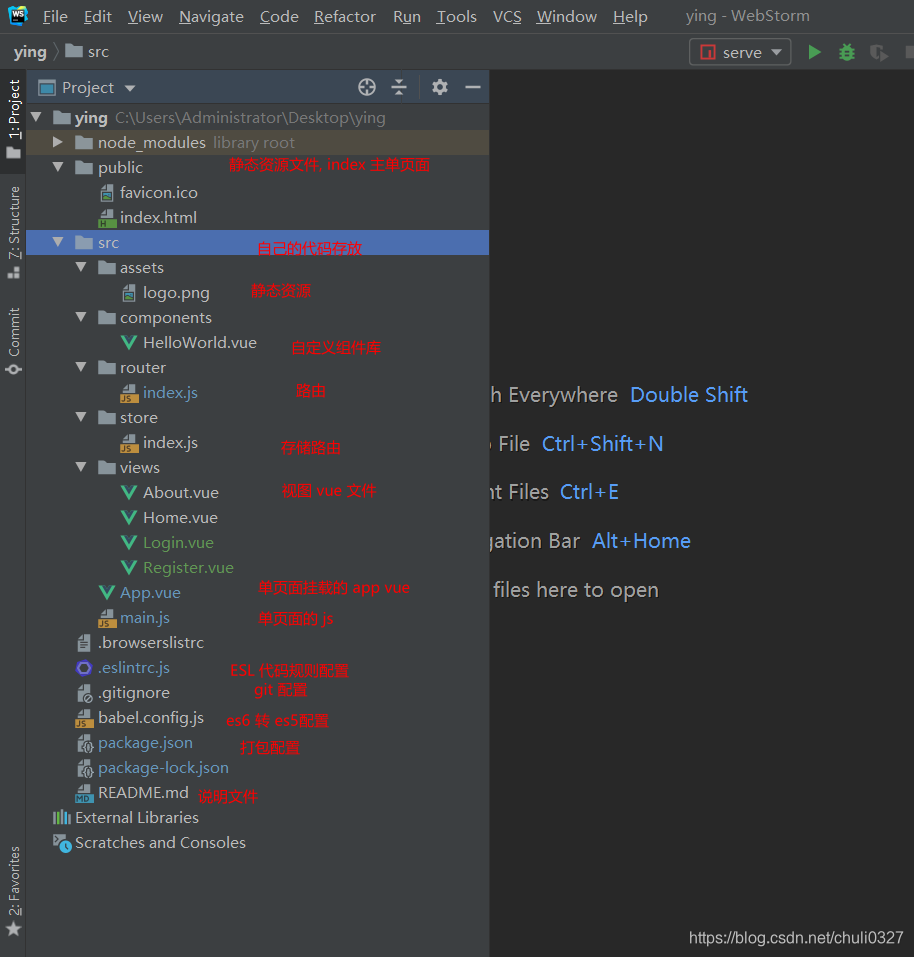Click the .gitignore file icon
Image resolution: width=914 pixels, height=957 pixels.
click(x=84, y=693)
